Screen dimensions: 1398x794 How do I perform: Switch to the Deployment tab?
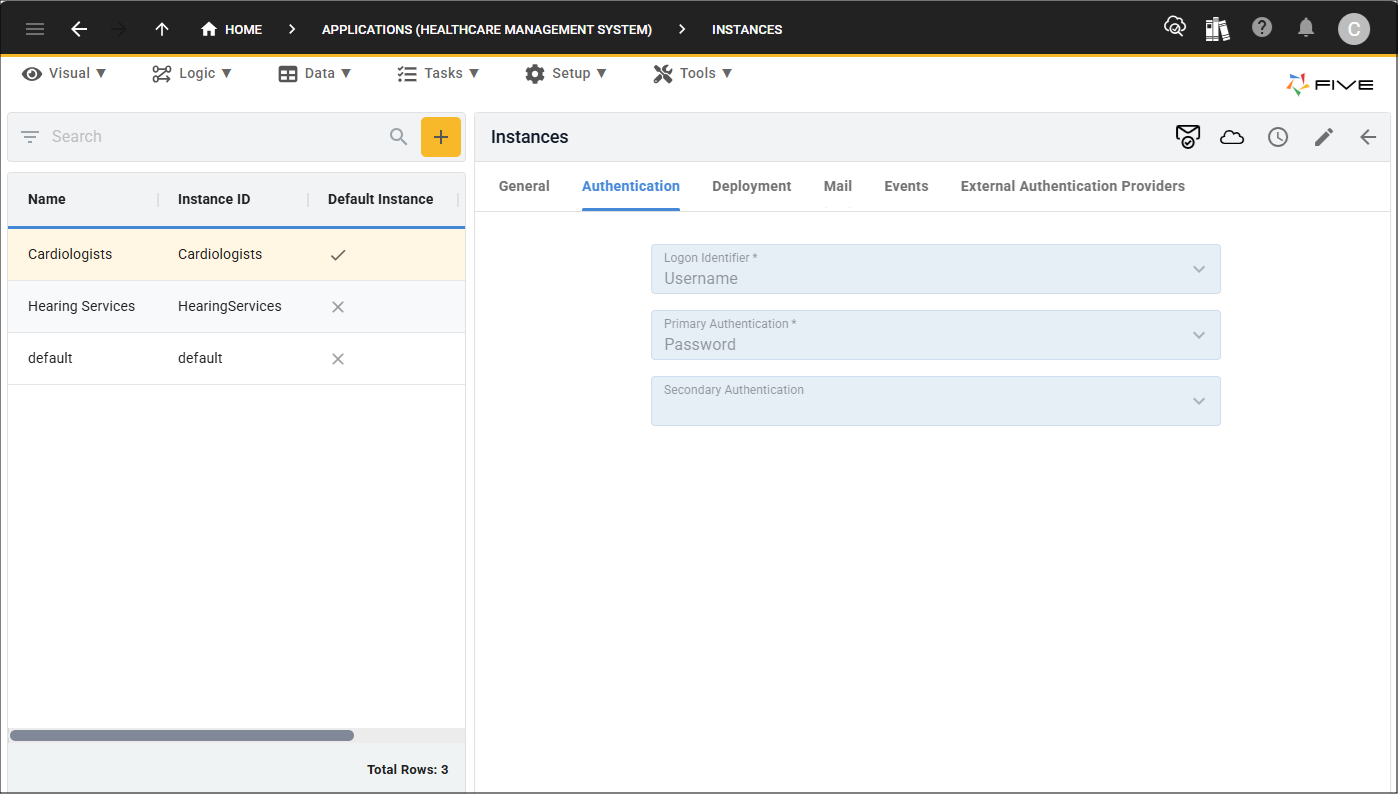(751, 186)
